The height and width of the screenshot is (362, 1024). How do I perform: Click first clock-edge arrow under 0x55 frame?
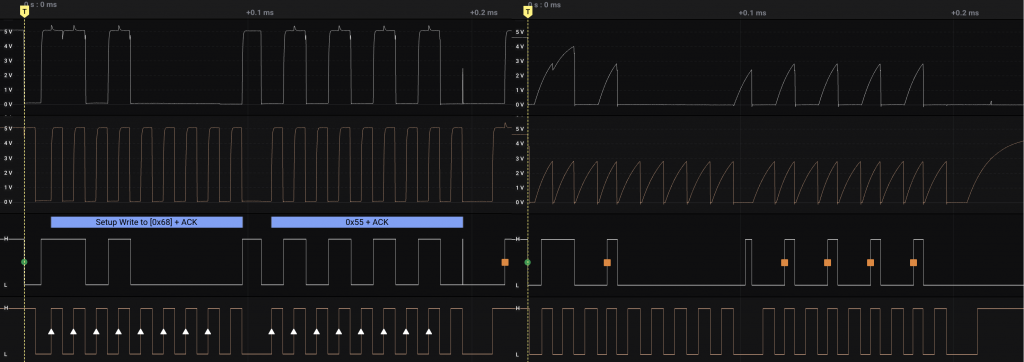coord(271,331)
